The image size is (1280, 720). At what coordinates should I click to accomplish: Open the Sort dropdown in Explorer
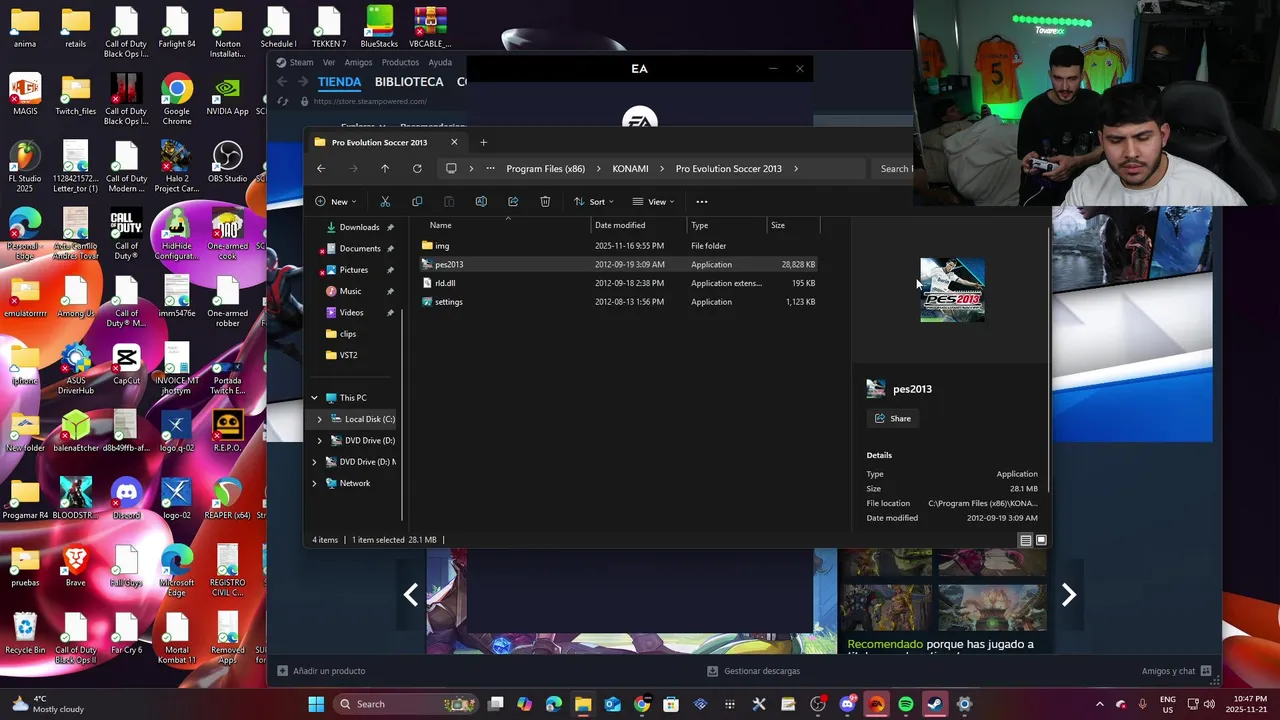594,201
